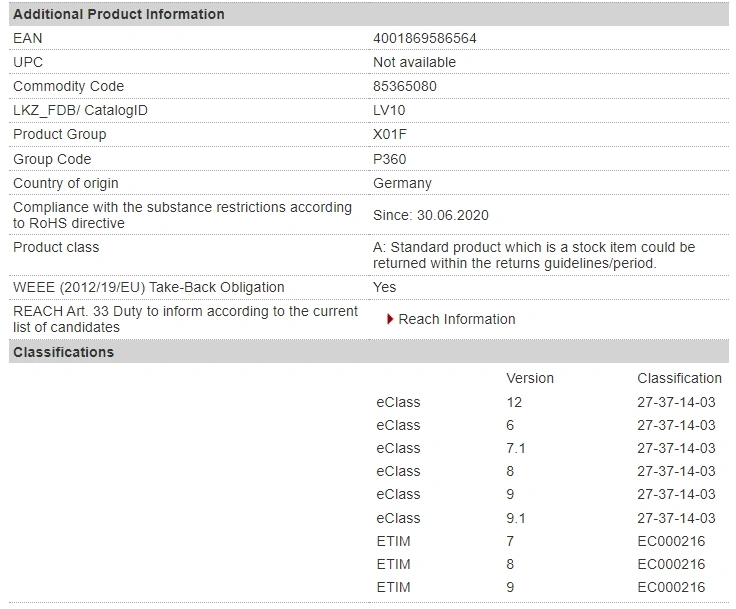Image resolution: width=736 pixels, height=609 pixels.
Task: Click the Country of origin value Germany
Action: (402, 184)
